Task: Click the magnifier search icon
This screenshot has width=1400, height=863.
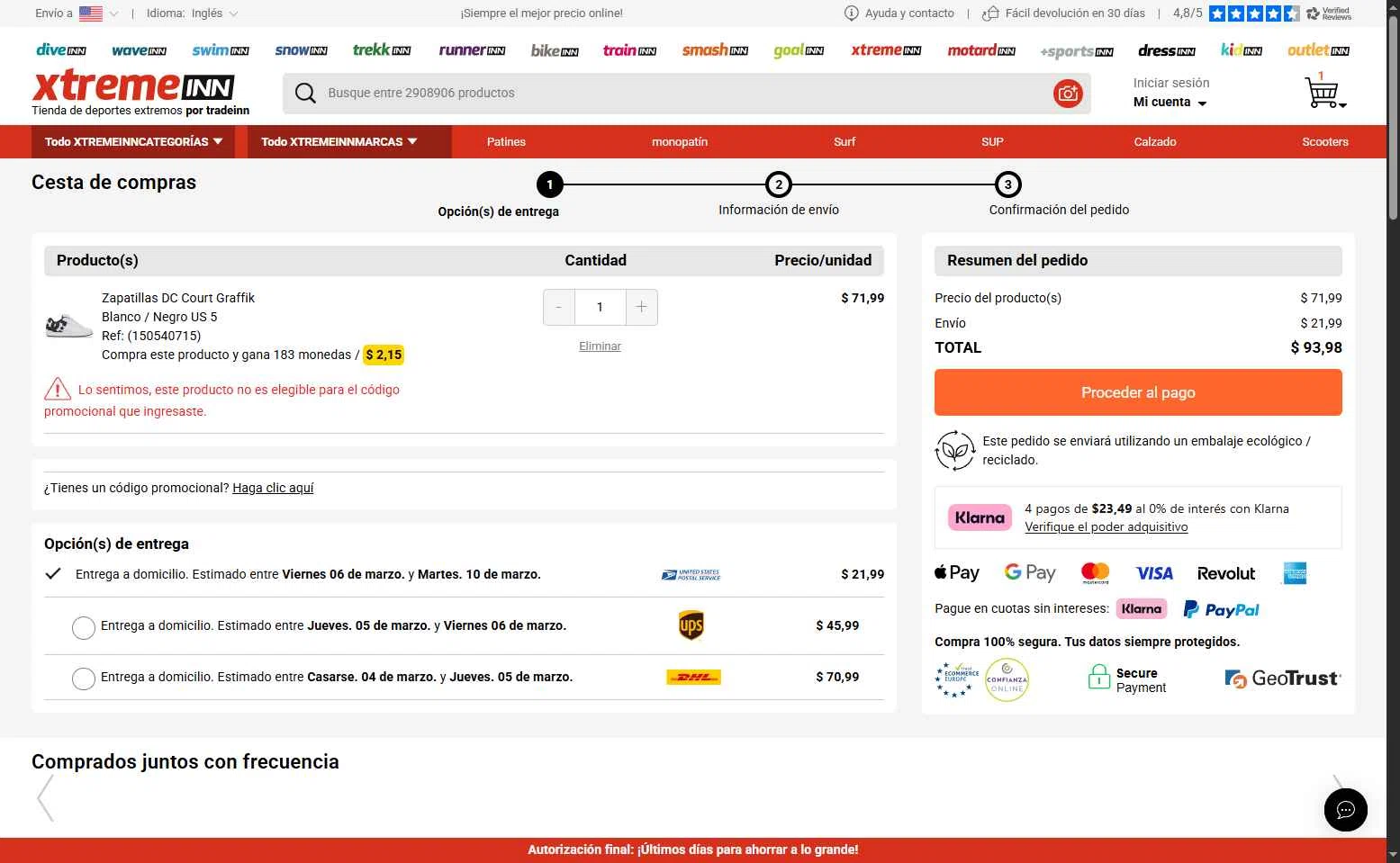Action: [x=305, y=93]
